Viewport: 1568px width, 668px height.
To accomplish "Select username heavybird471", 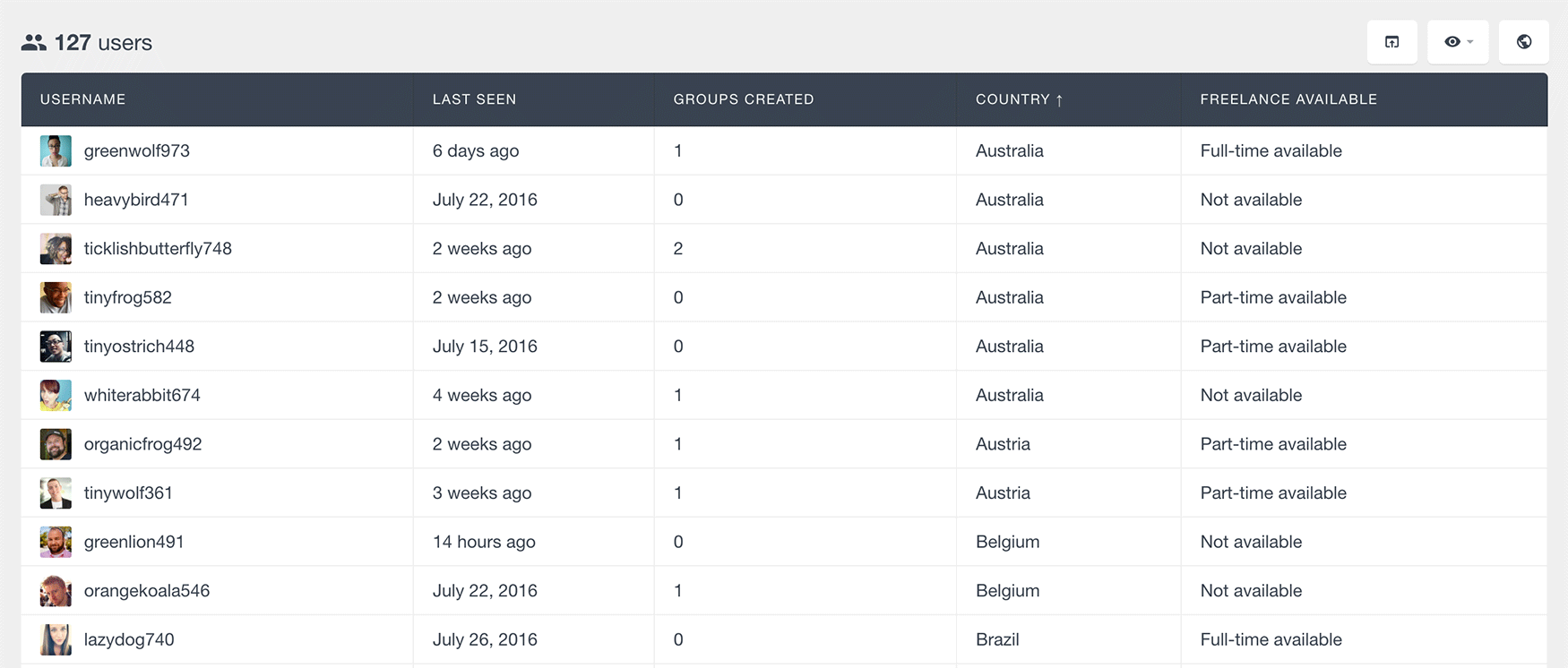I will [136, 200].
